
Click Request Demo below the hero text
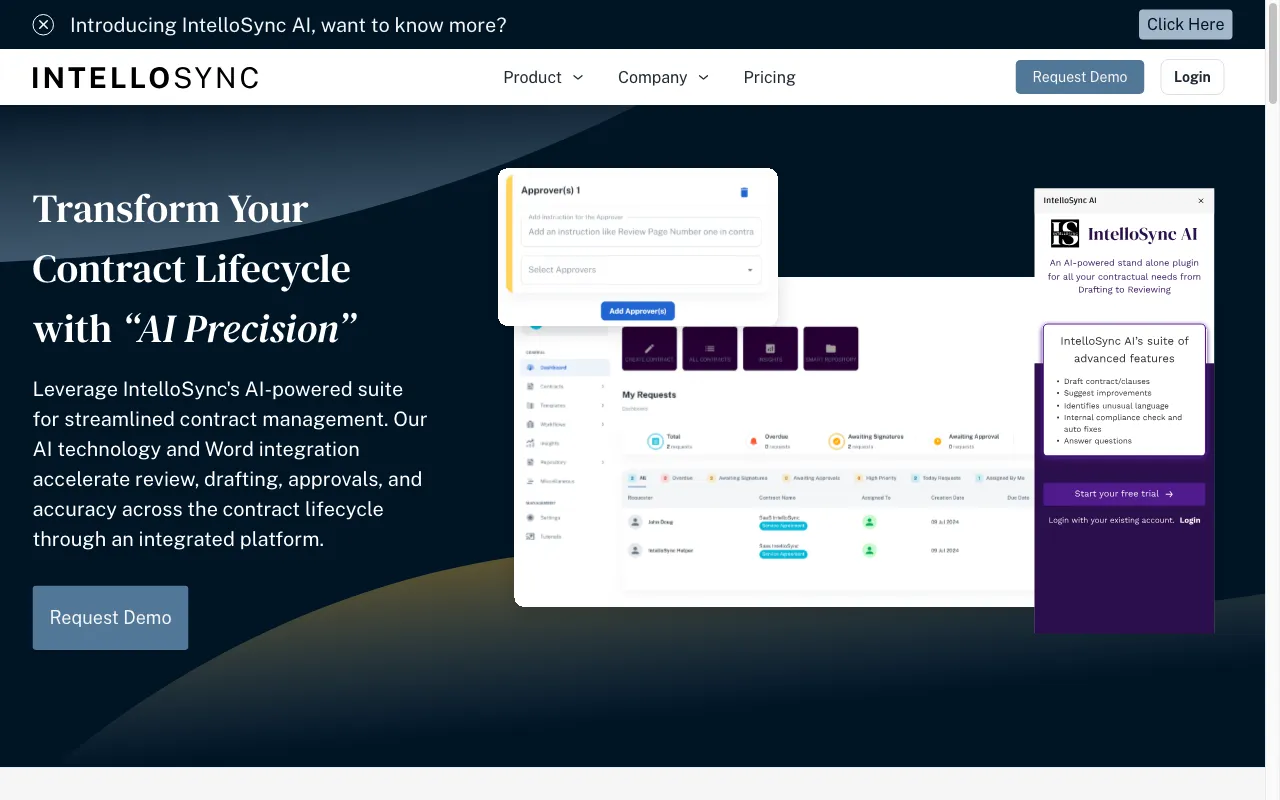tap(110, 618)
